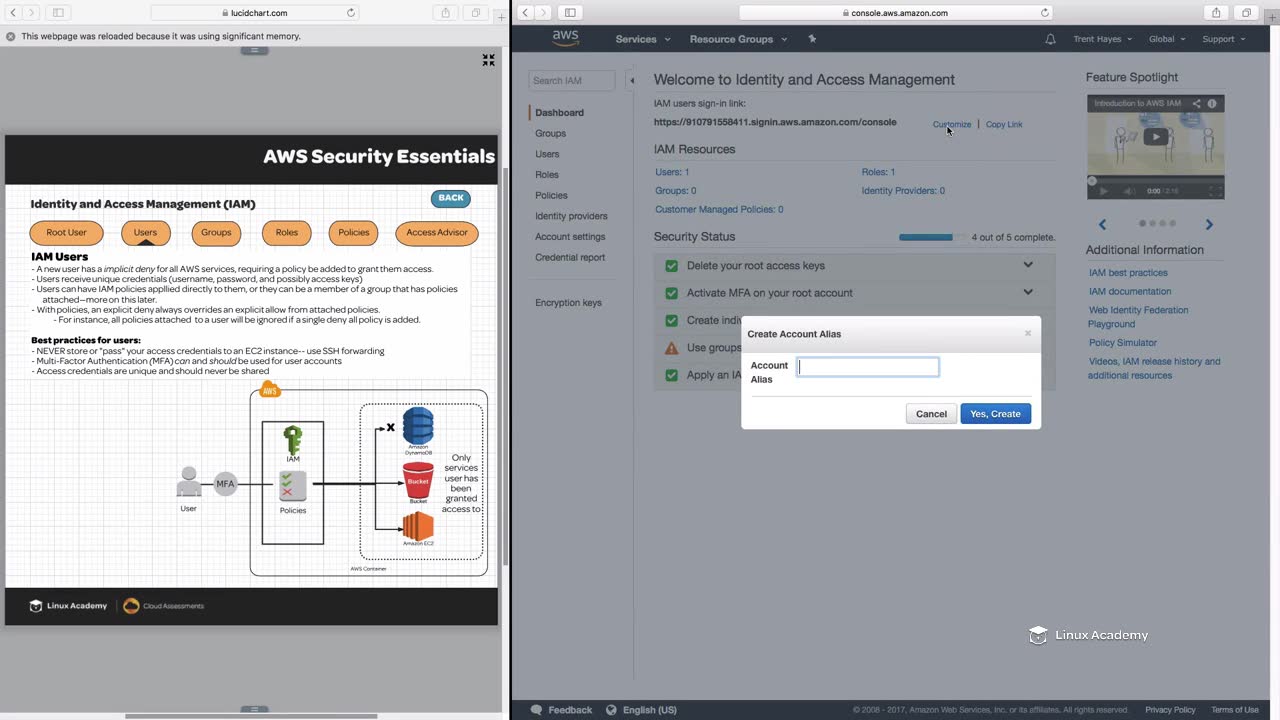
Task: Share the Introduction to AWS IAM video
Action: click(1196, 103)
